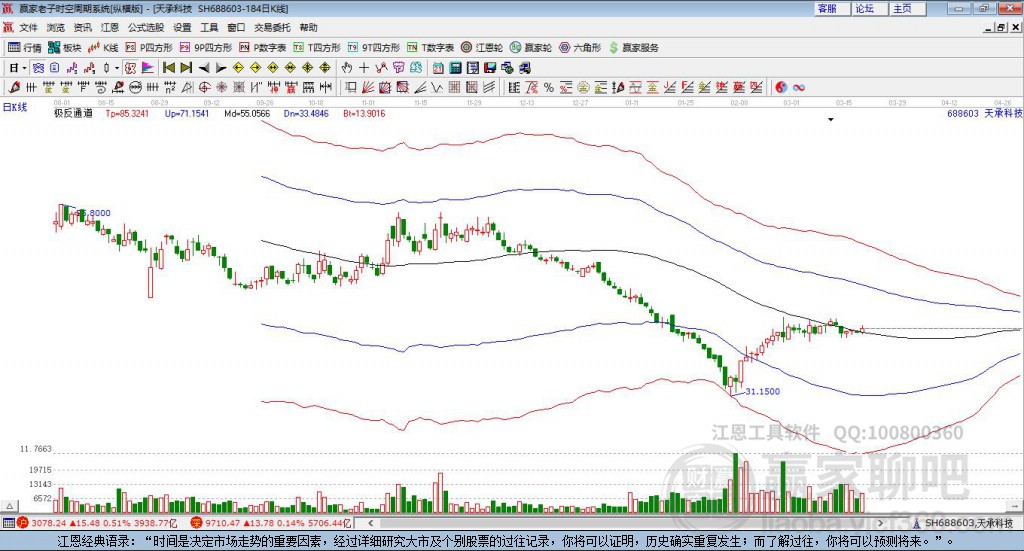1024x551 pixels.
Task: Click the 客服 button in title bar
Action: click(x=832, y=8)
